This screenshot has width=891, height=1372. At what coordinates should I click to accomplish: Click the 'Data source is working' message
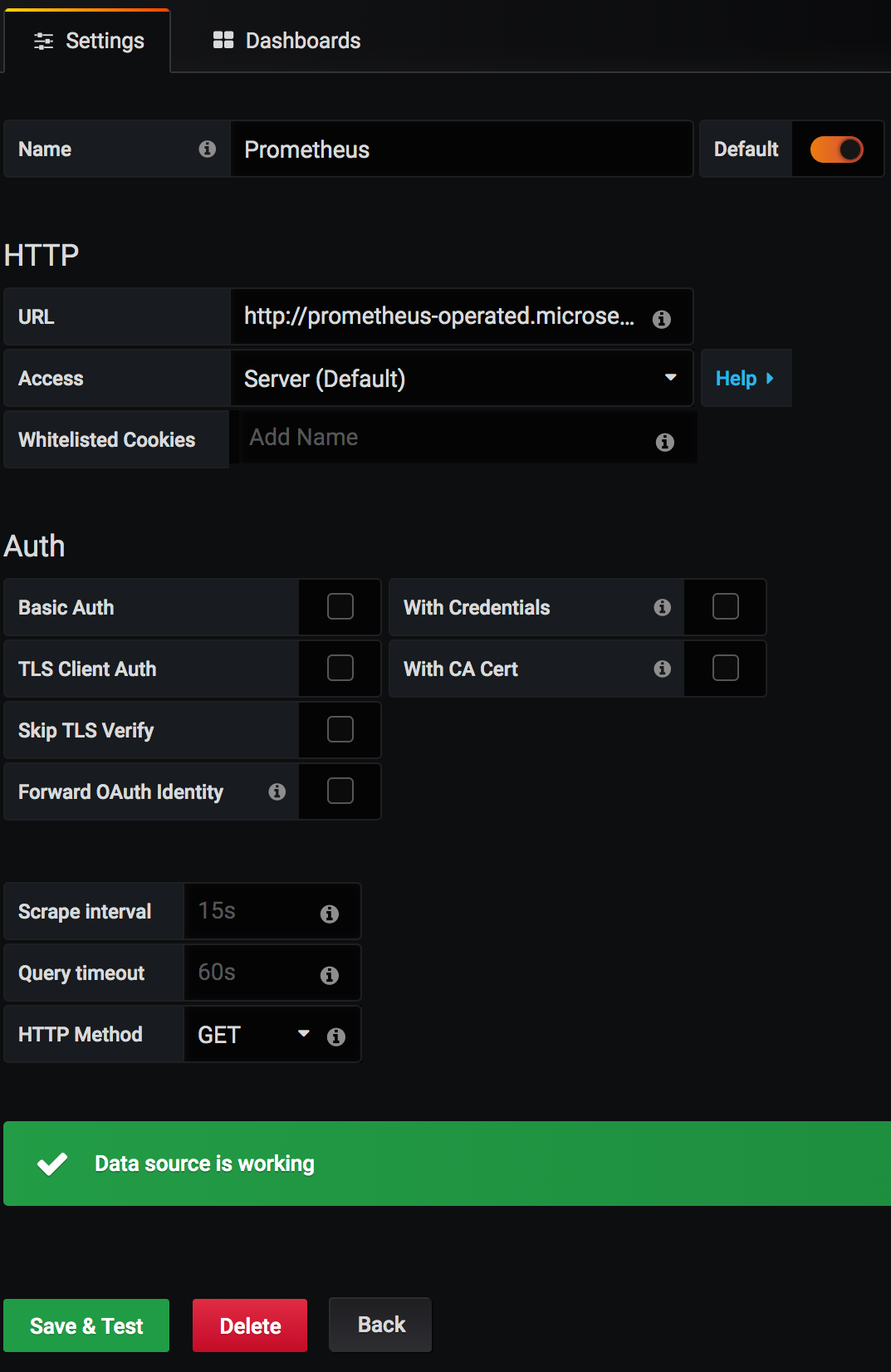[x=204, y=1164]
